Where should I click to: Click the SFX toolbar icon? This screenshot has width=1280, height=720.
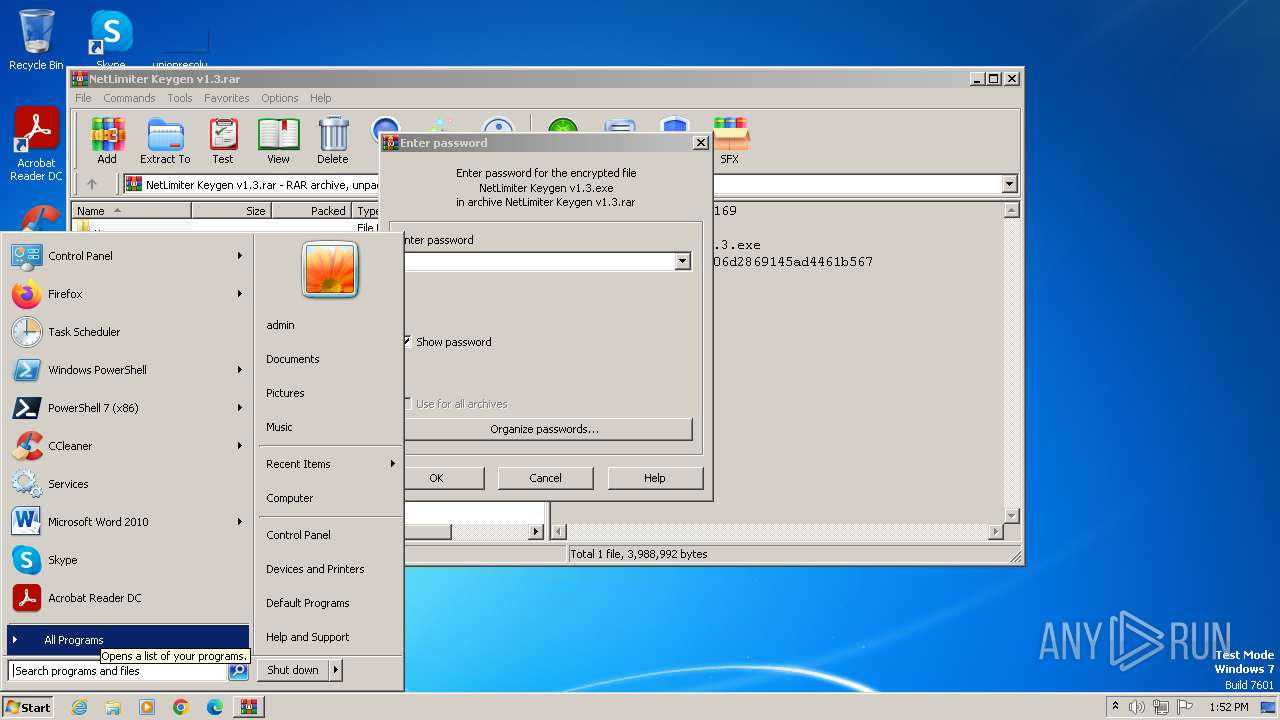tap(730, 141)
